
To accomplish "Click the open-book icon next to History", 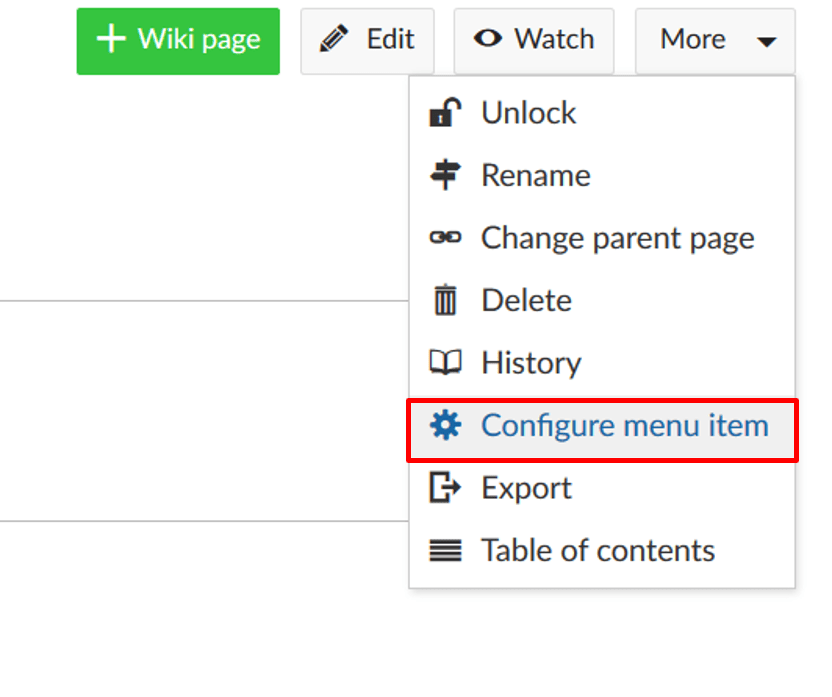I will click(x=446, y=362).
